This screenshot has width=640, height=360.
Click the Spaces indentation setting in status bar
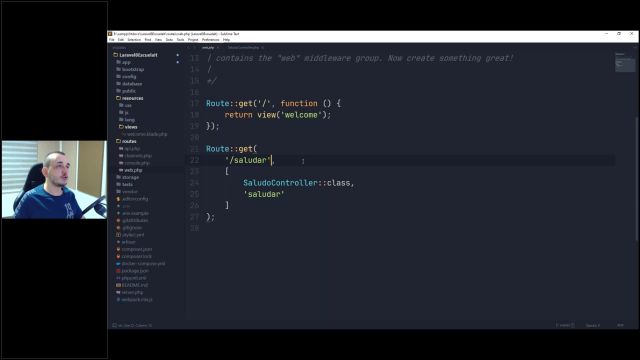pos(593,325)
